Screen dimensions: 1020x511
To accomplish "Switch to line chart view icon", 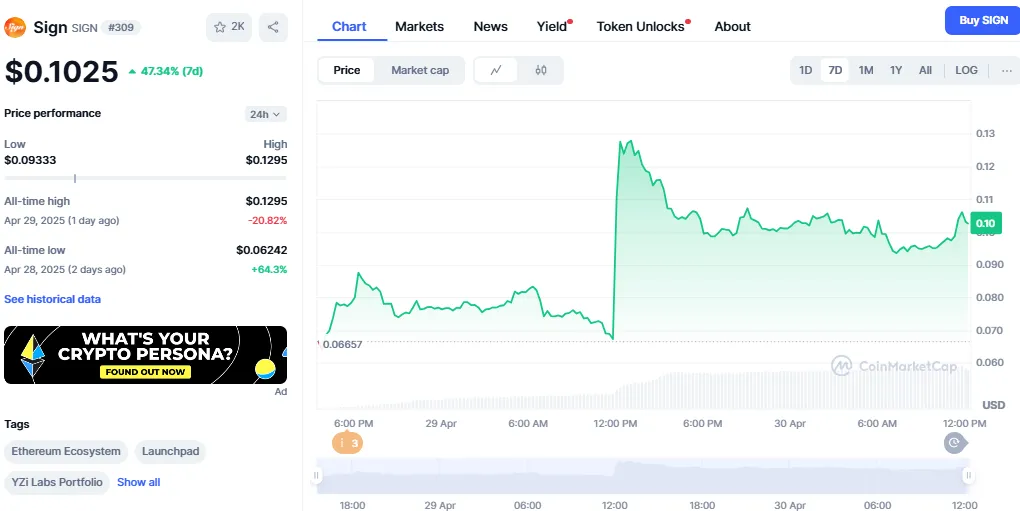I will [x=496, y=70].
